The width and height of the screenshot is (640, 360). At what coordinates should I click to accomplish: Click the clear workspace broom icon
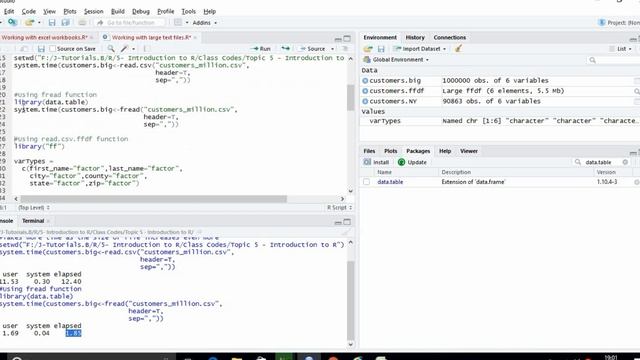click(458, 49)
